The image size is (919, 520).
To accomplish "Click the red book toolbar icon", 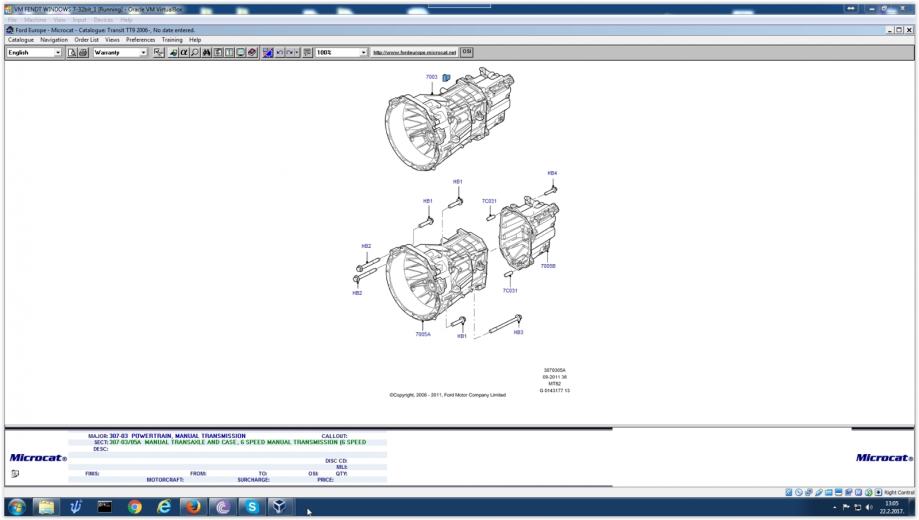I will pos(252,52).
